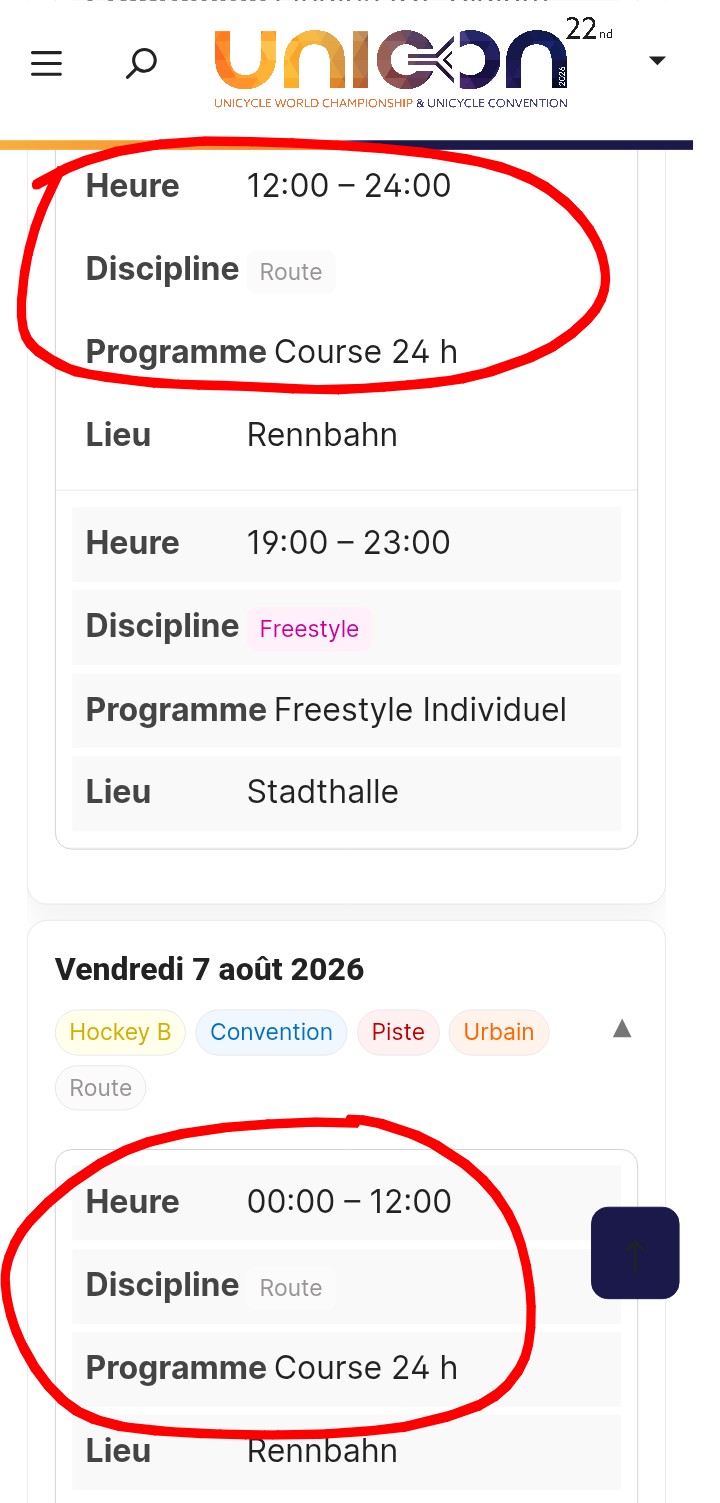Click the Stadthalle venue text
The height and width of the screenshot is (1503, 720).
tap(322, 792)
